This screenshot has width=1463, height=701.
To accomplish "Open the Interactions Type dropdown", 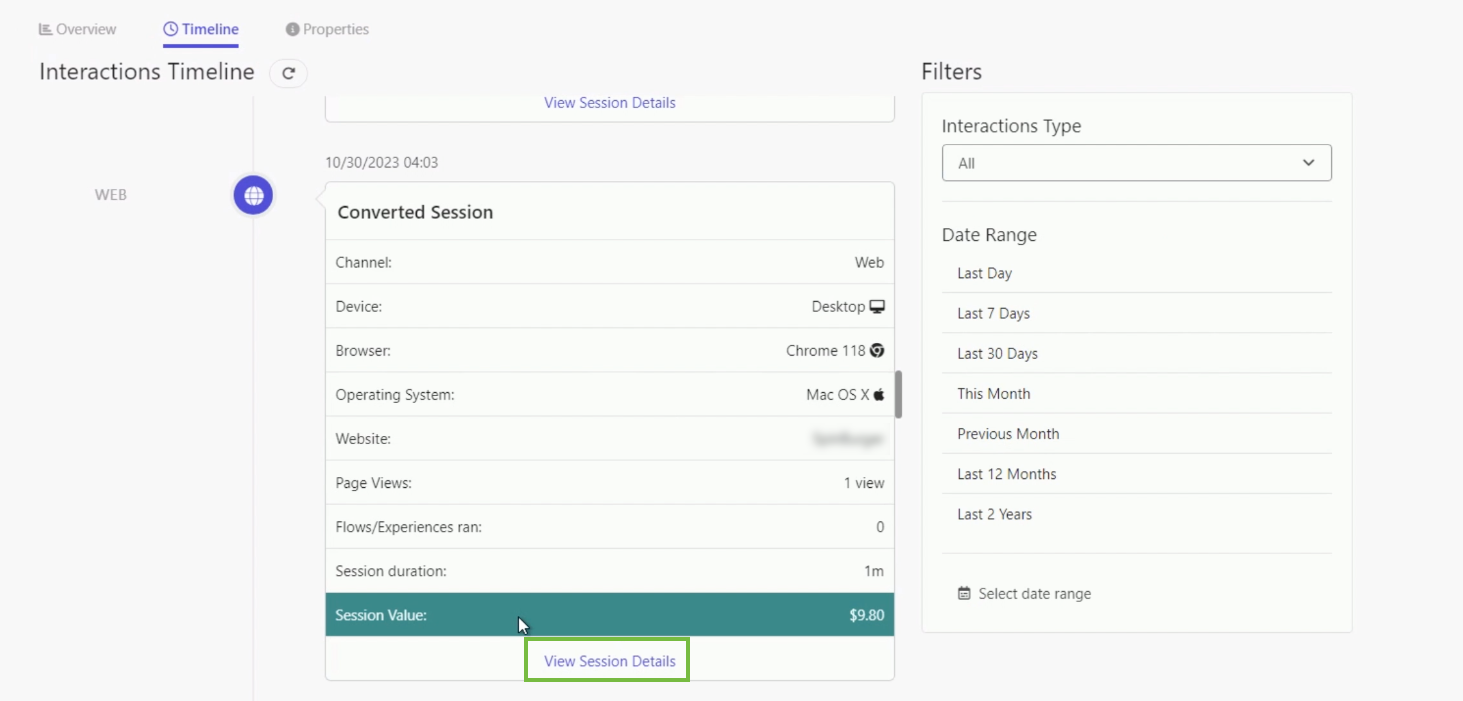I will pyautogui.click(x=1136, y=162).
